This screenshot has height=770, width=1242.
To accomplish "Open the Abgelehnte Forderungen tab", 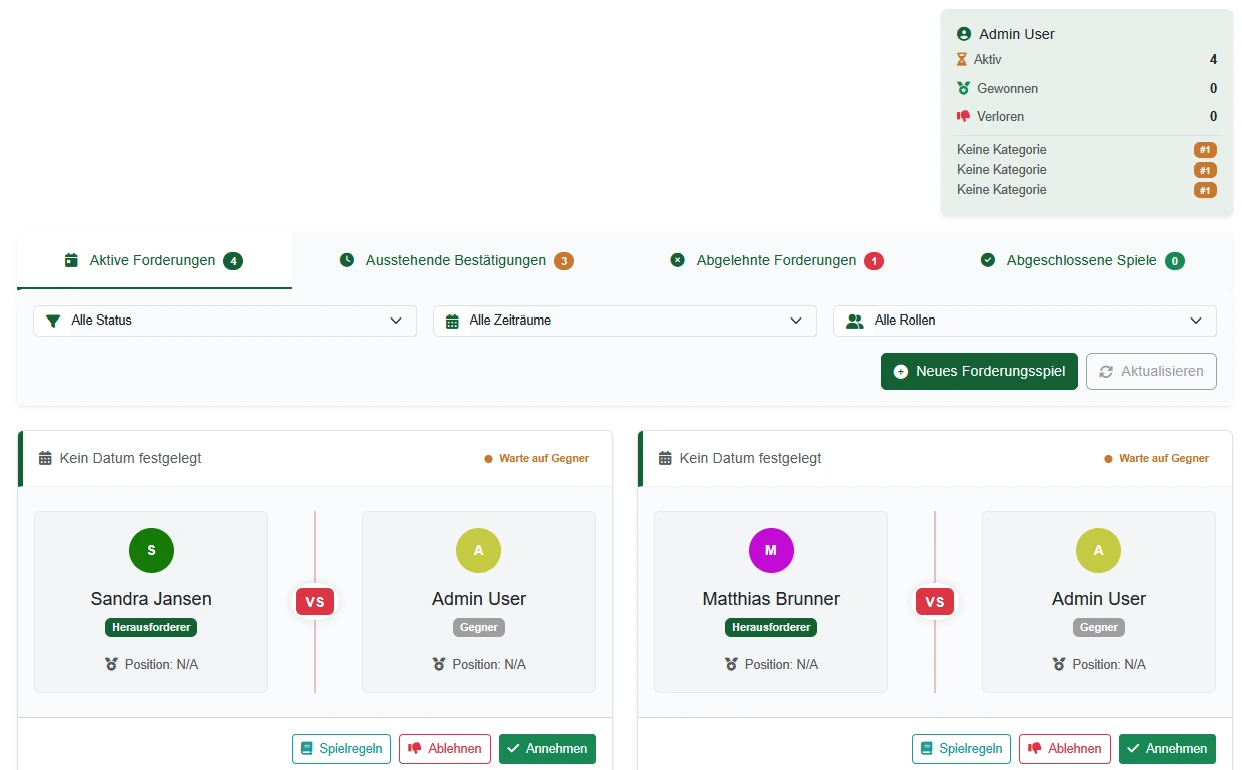I will [x=776, y=261].
